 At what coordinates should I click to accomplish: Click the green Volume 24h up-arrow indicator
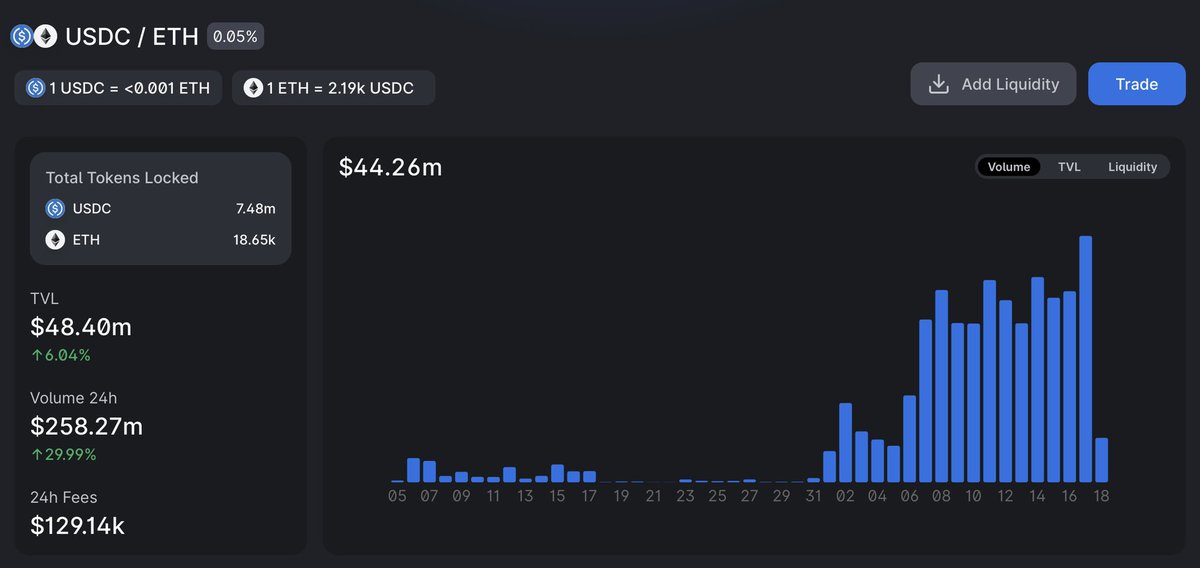37,454
